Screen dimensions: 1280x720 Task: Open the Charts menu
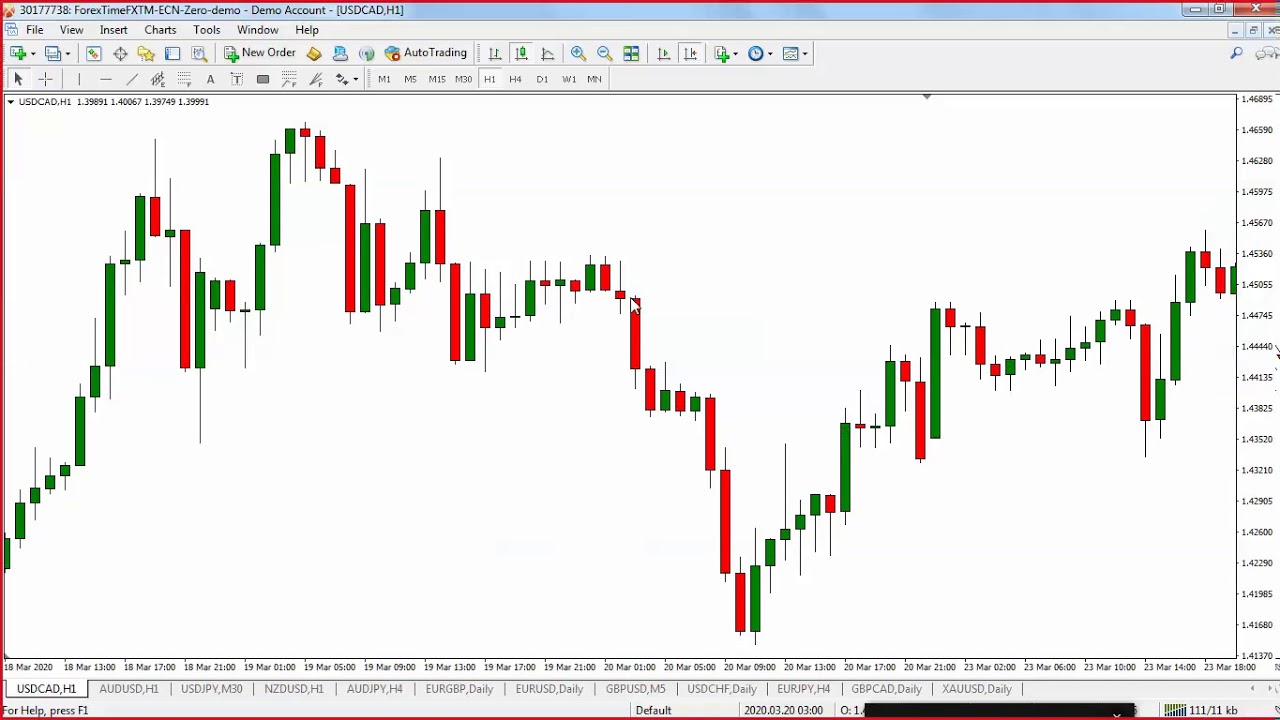click(160, 29)
